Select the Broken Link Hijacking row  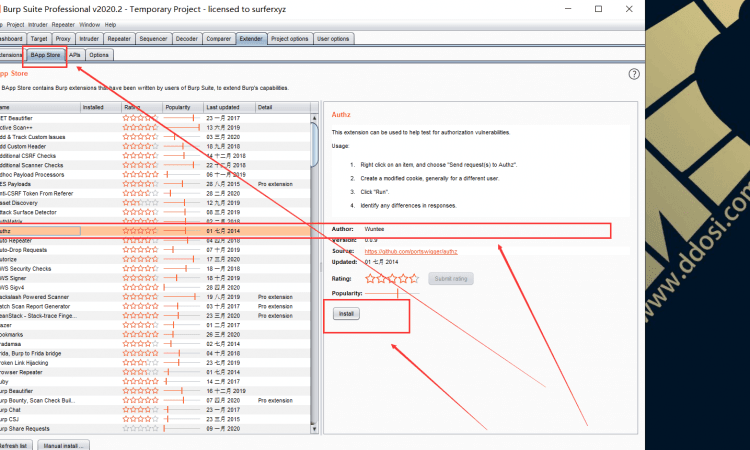[155, 363]
